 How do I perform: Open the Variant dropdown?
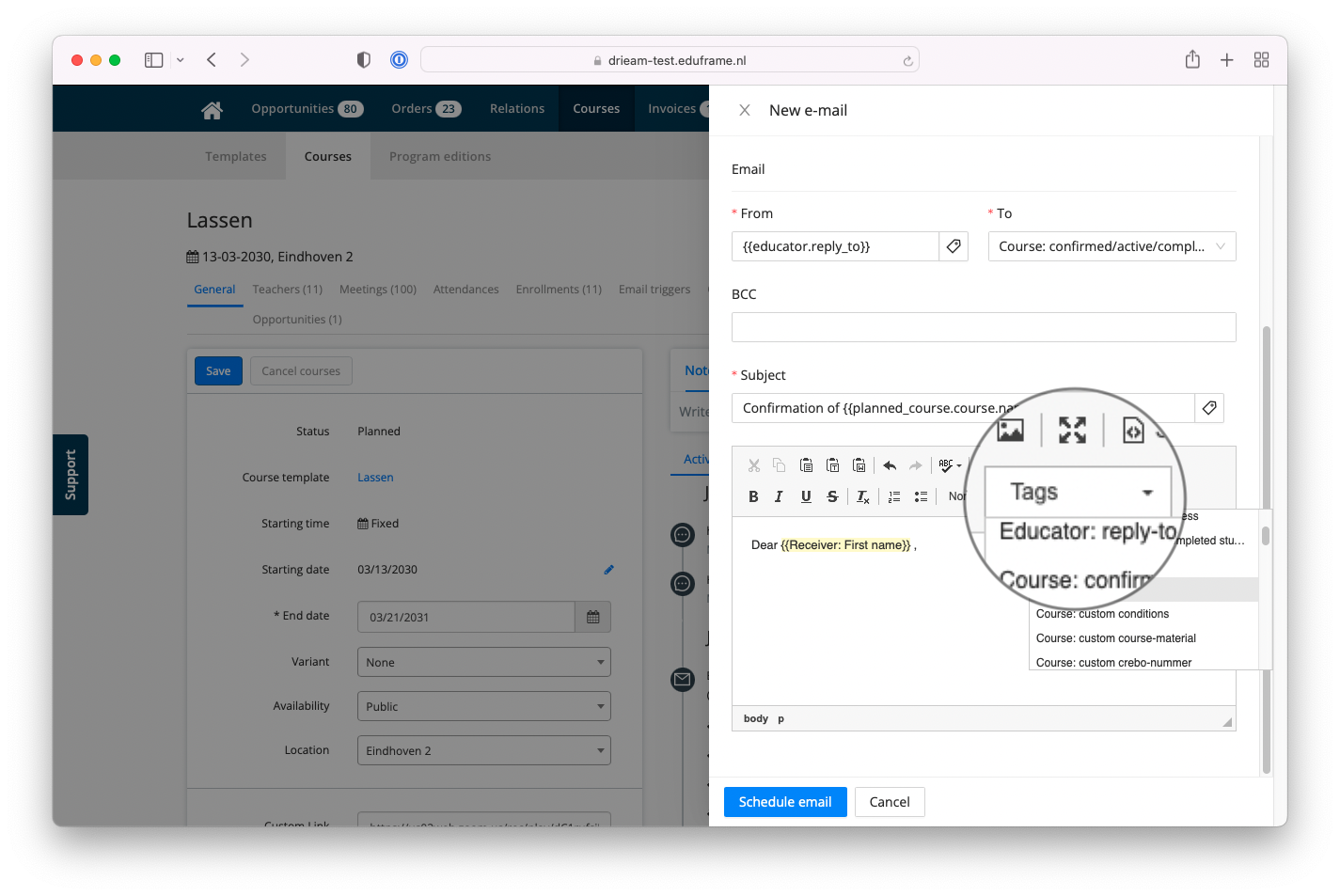click(483, 662)
